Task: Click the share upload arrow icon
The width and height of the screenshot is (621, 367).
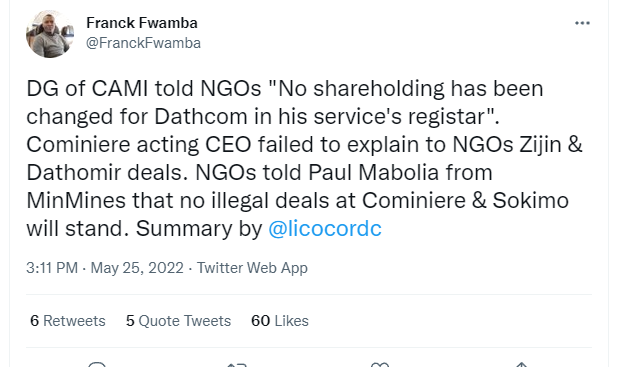Action: [x=522, y=365]
